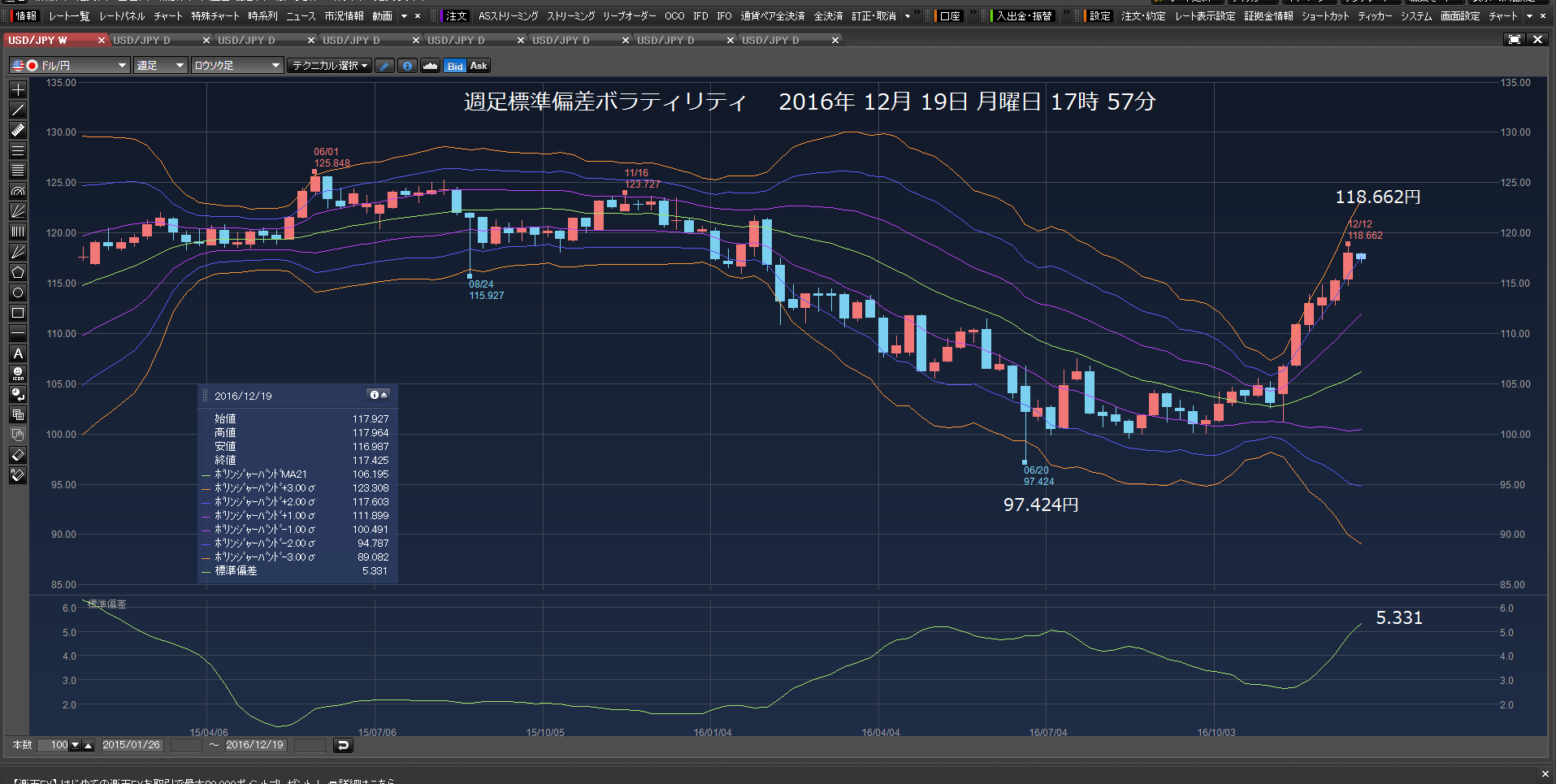Open the 週足 timeframe dropdown
The height and width of the screenshot is (784, 1556).
click(x=161, y=66)
